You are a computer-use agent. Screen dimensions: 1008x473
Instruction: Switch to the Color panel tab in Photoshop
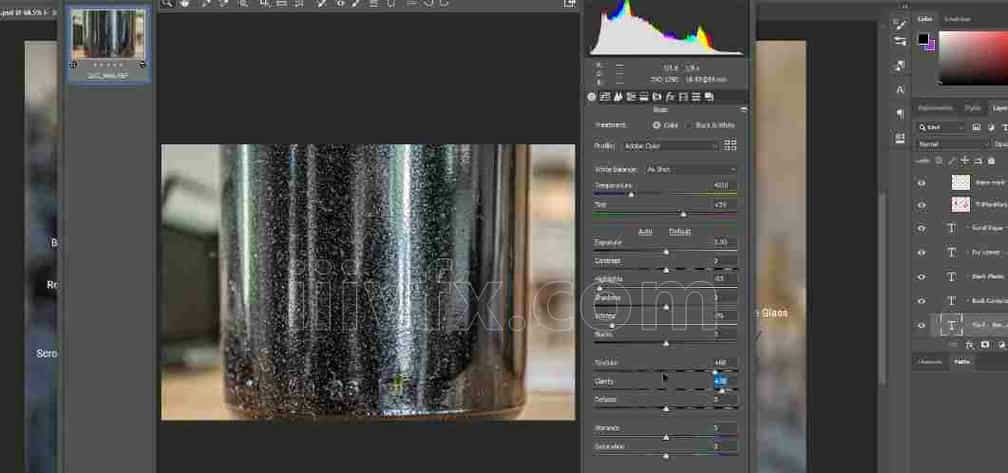pos(925,19)
